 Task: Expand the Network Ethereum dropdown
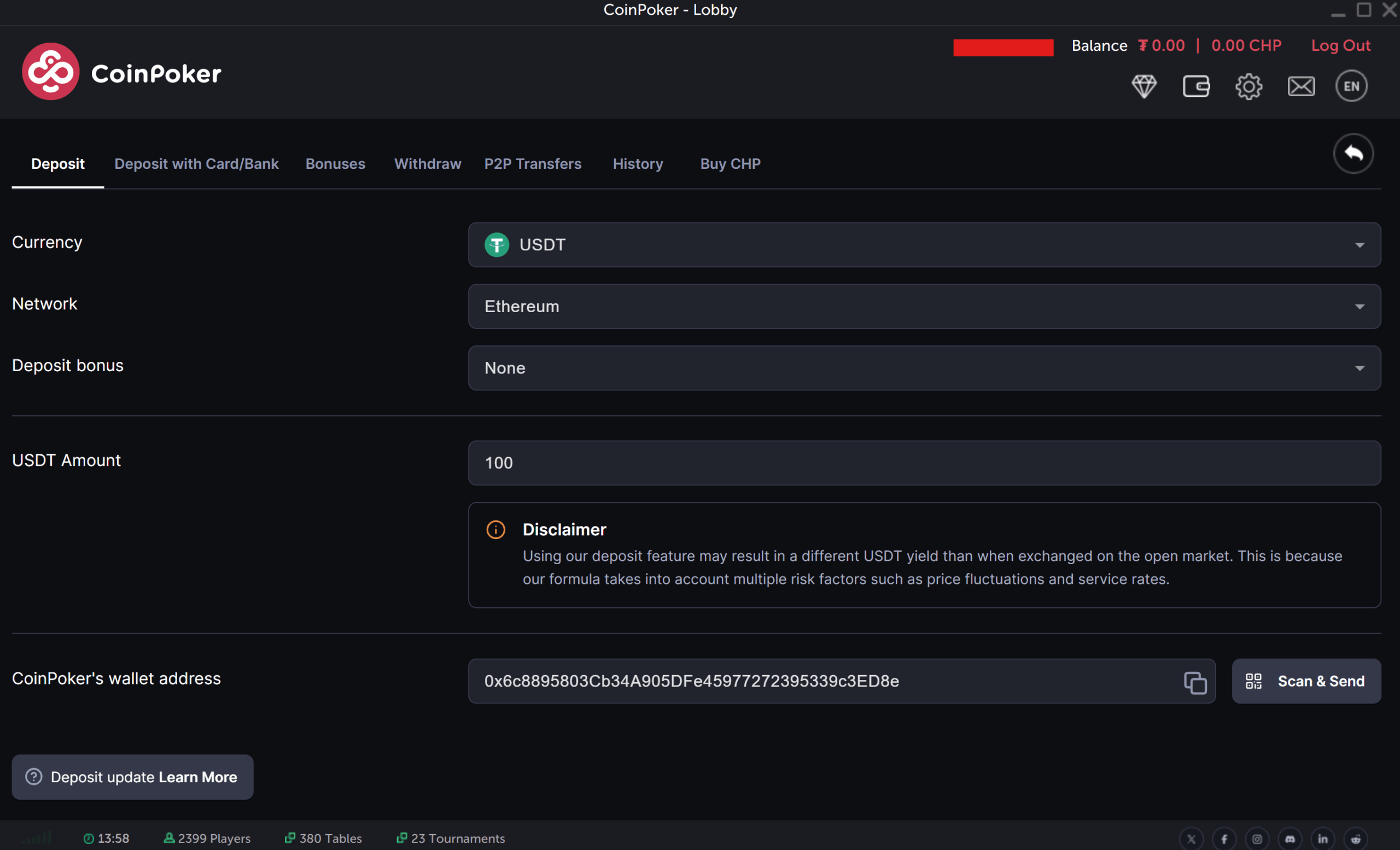coord(924,307)
